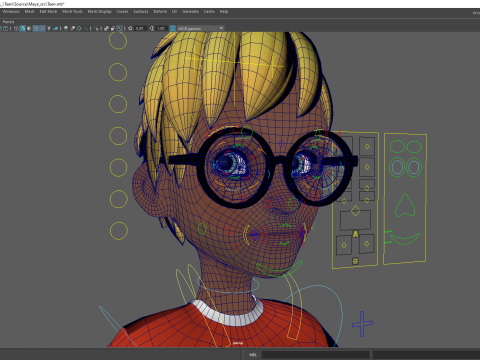Select the green circle control on the cheek
Viewport: 480px width, 360px height.
pos(202,229)
